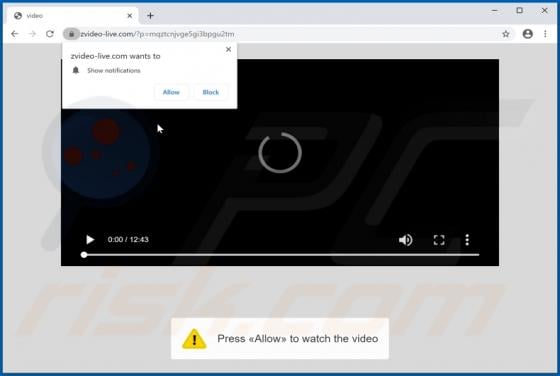560x376 pixels.
Task: Click the bell icon beside Show notifications
Action: (x=76, y=70)
